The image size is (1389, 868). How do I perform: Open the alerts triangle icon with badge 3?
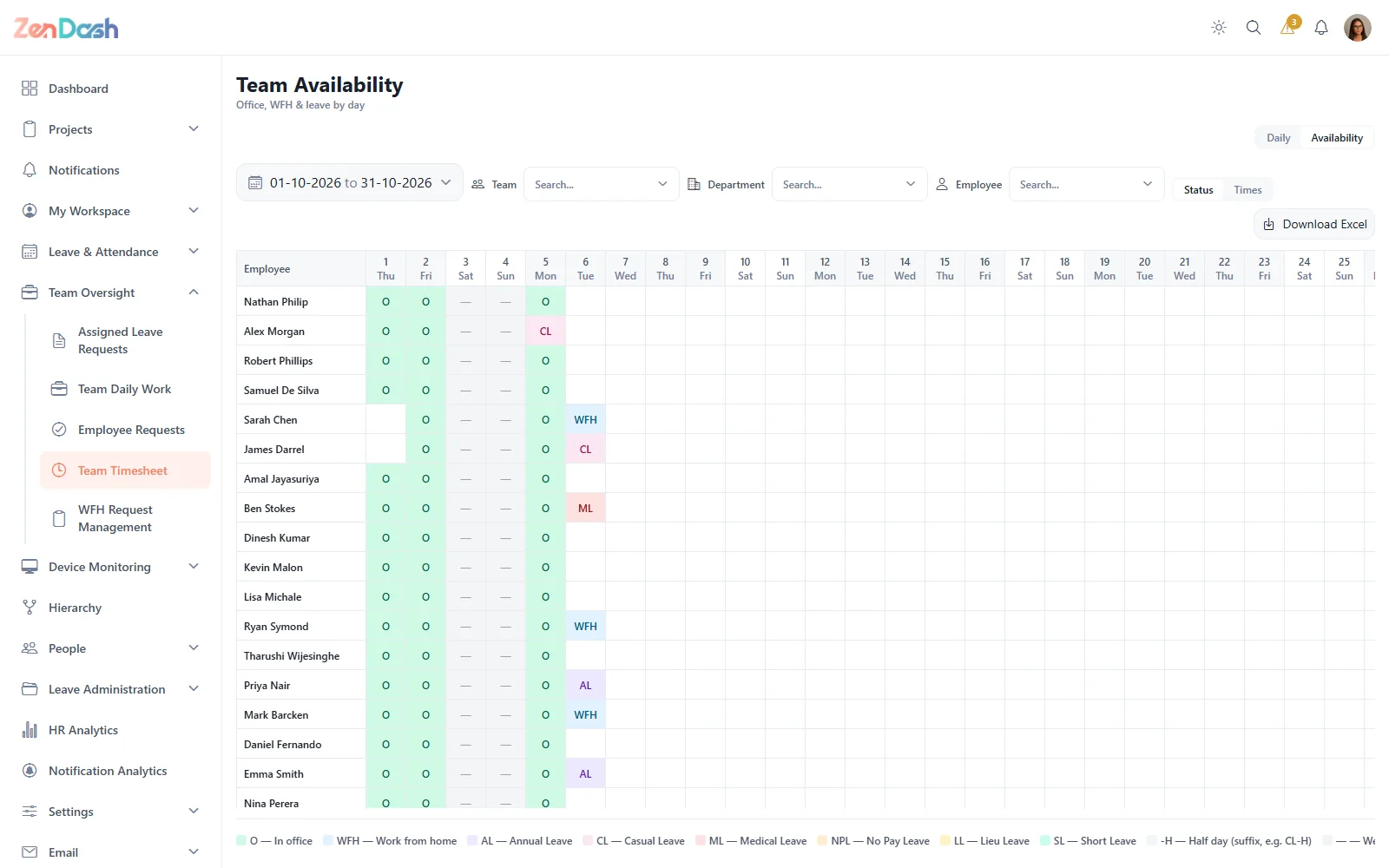point(1288,27)
